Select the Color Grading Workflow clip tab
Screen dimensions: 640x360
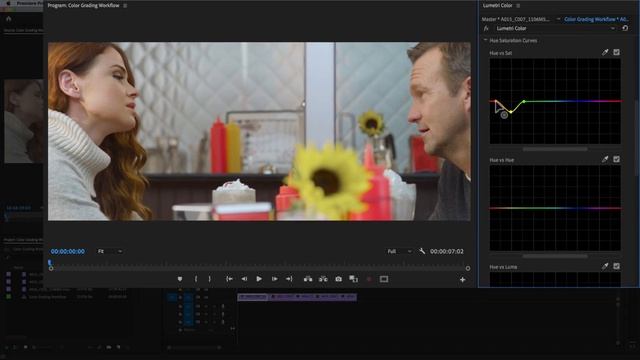pos(596,19)
